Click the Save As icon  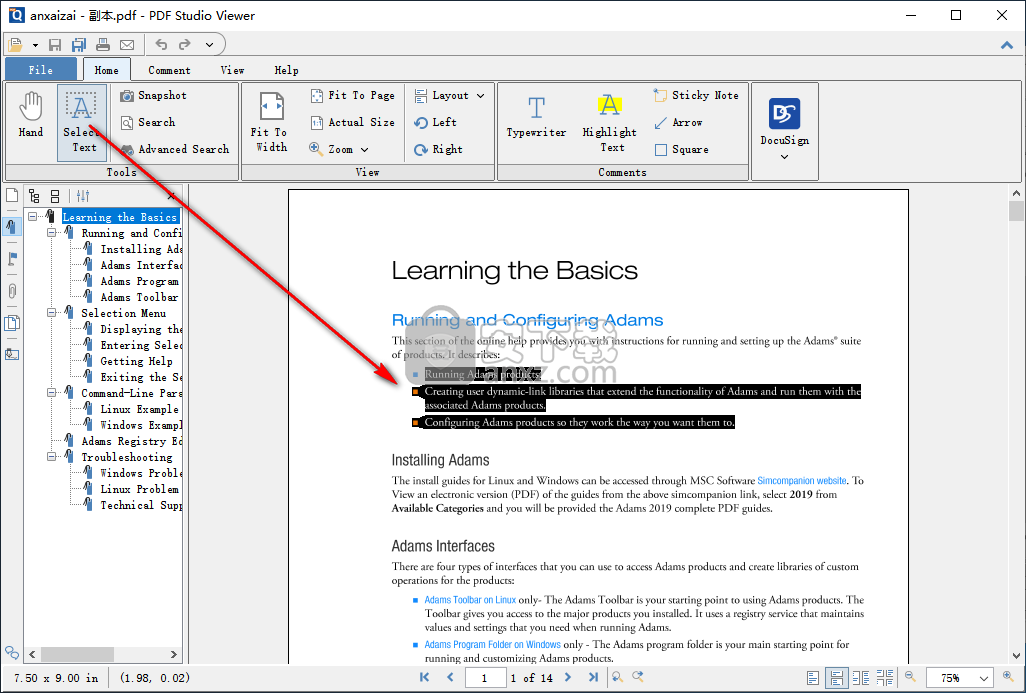(79, 44)
